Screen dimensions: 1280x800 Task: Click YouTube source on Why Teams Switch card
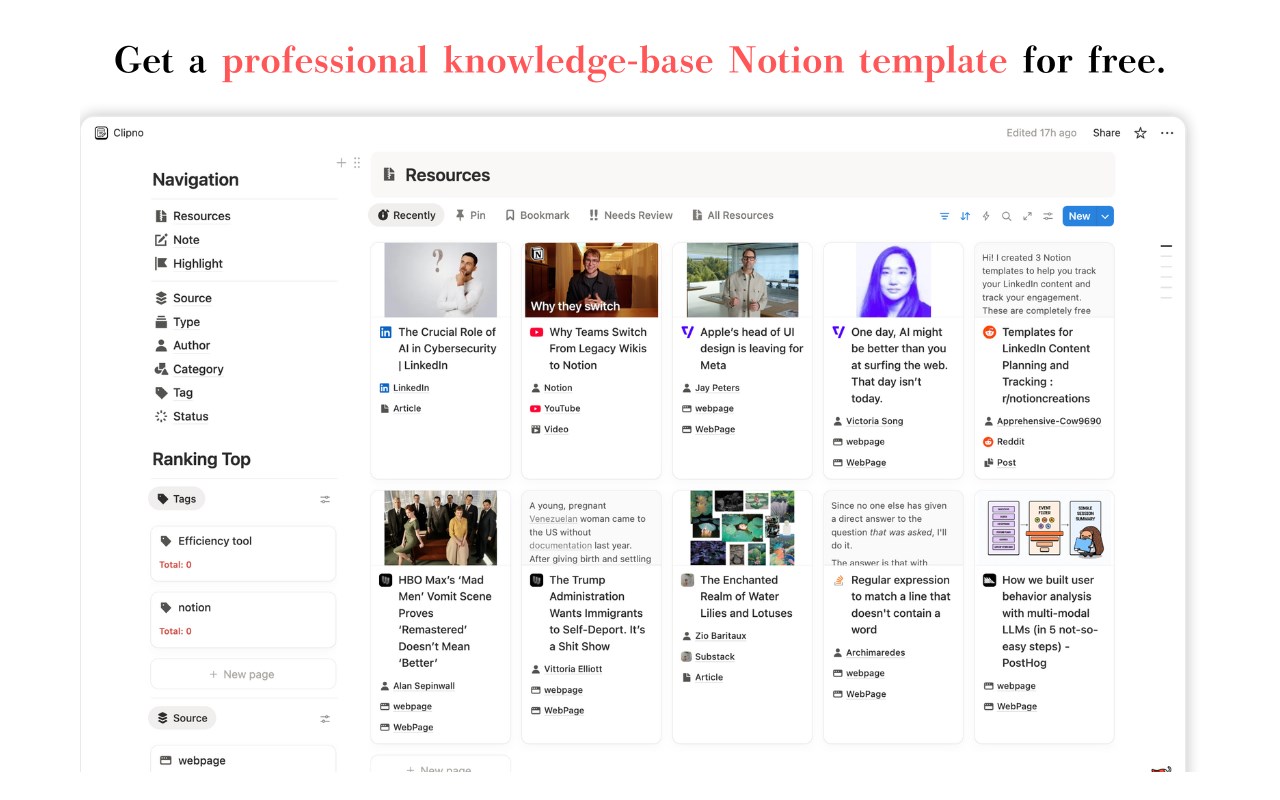point(562,409)
